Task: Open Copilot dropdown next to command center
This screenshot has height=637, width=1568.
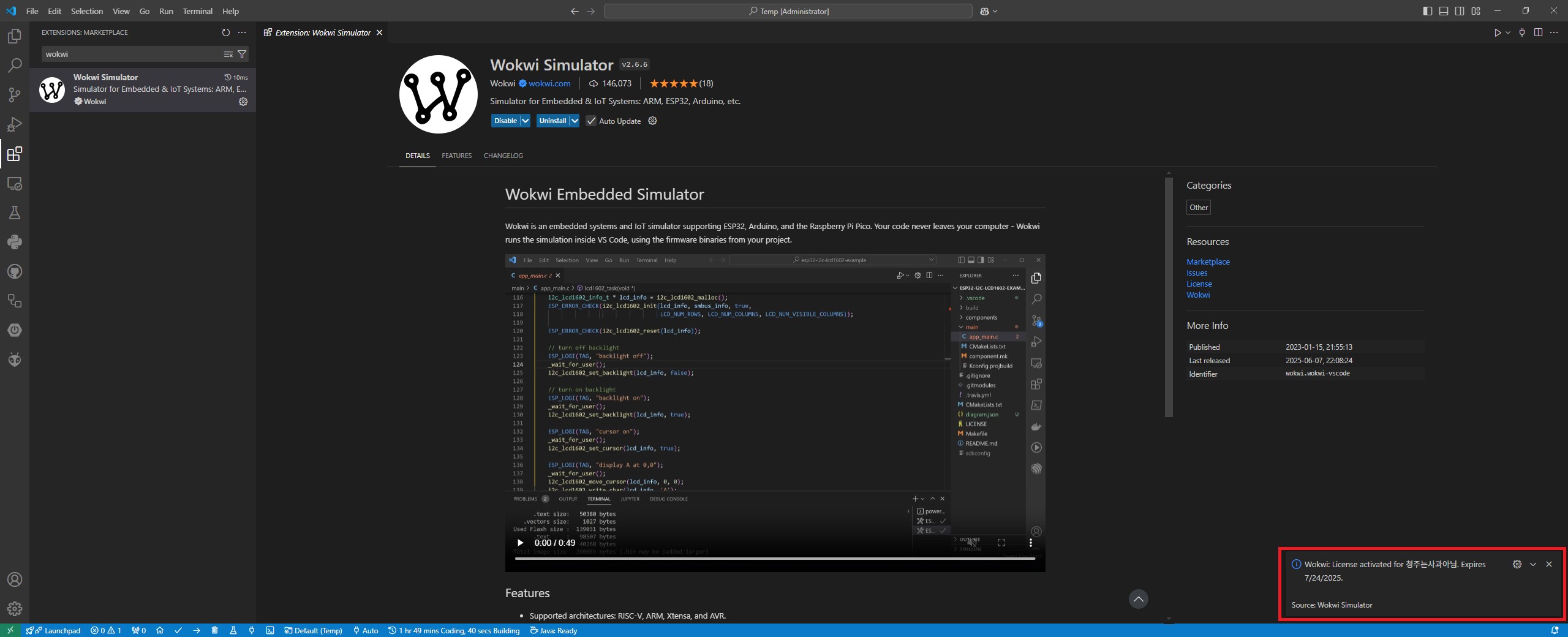Action: coord(995,11)
